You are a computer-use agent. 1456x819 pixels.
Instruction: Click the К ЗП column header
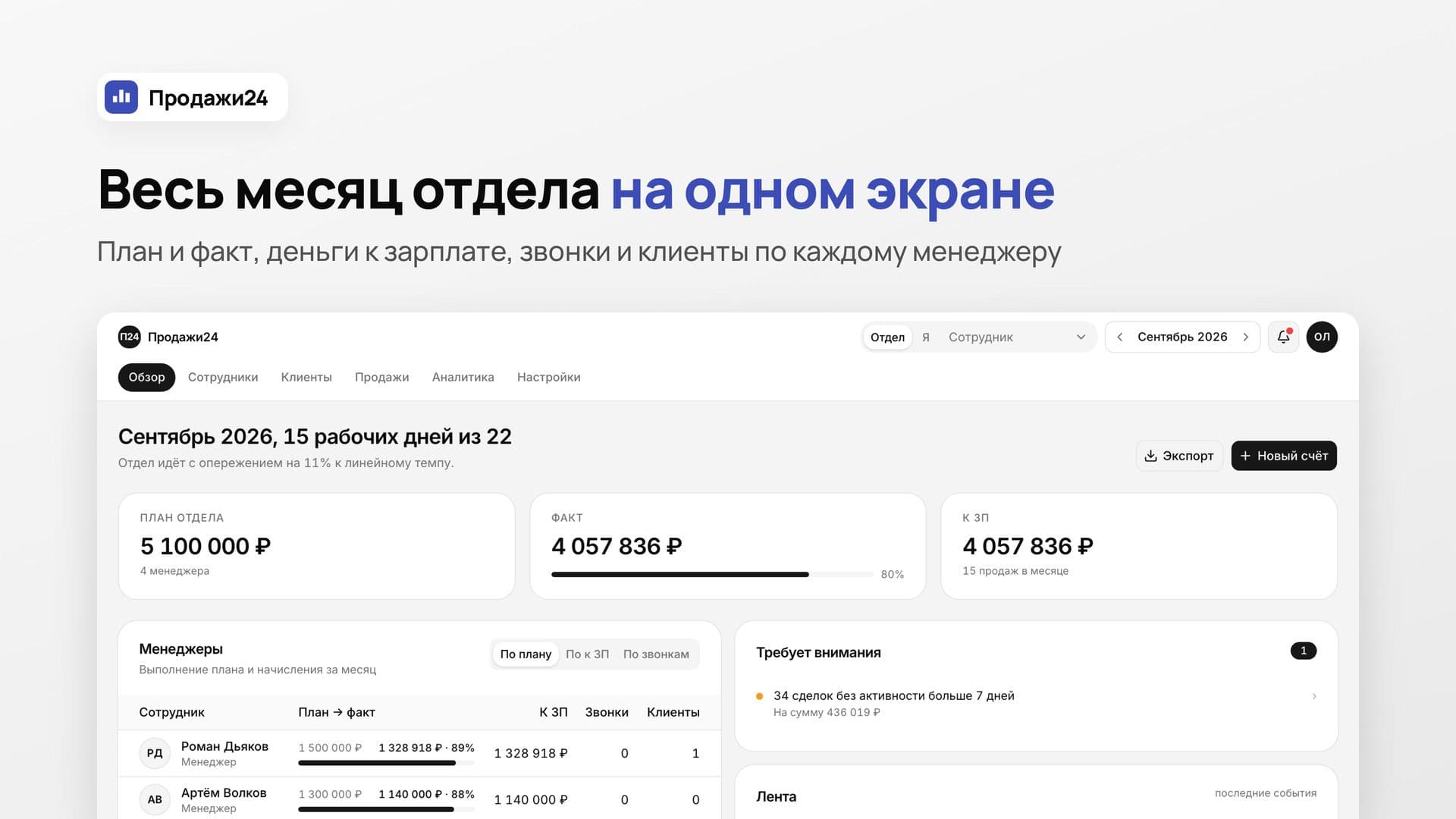point(554,712)
